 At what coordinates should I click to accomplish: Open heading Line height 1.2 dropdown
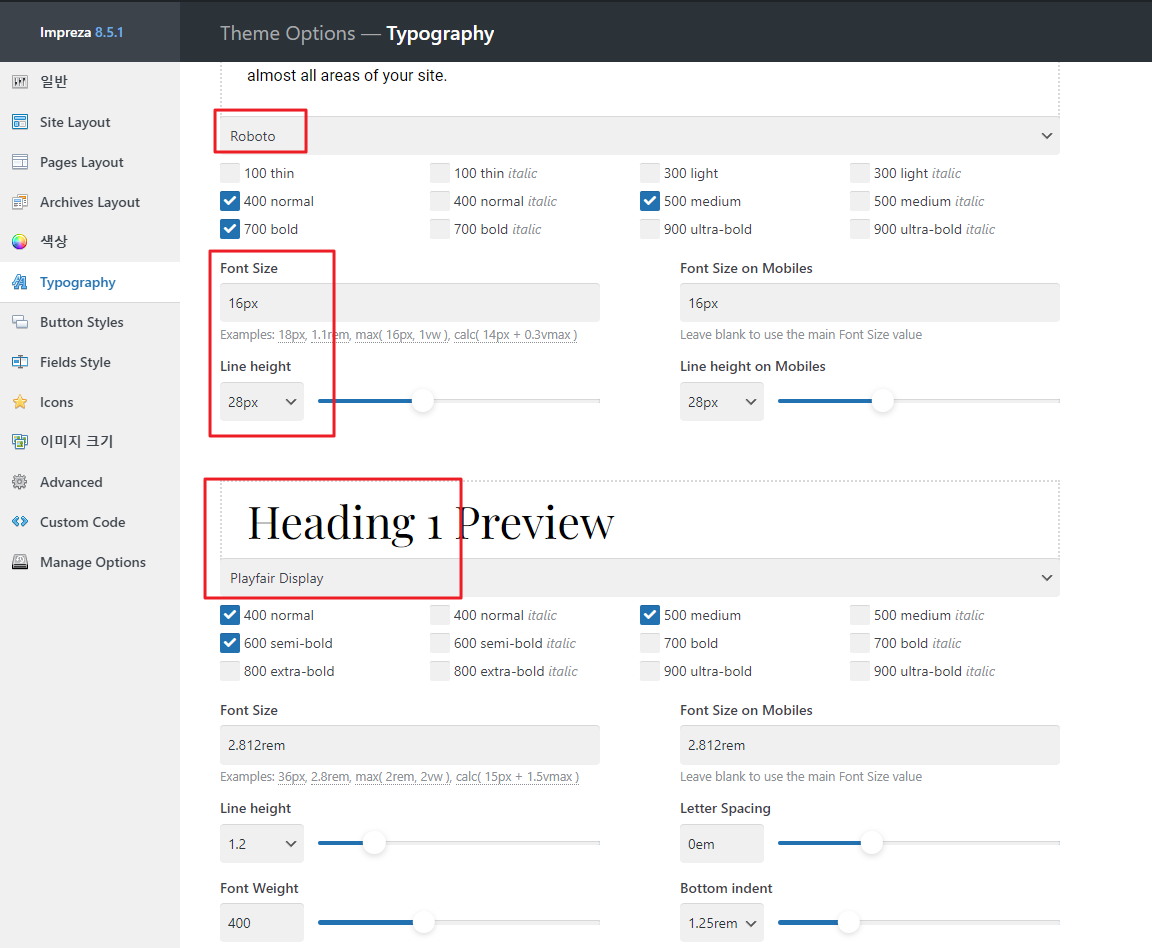pos(262,844)
